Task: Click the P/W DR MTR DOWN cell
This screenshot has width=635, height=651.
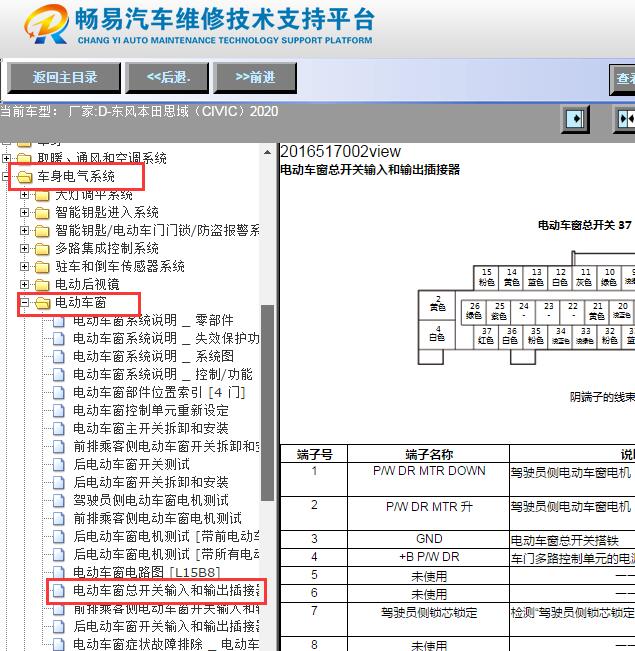Action: 429,479
